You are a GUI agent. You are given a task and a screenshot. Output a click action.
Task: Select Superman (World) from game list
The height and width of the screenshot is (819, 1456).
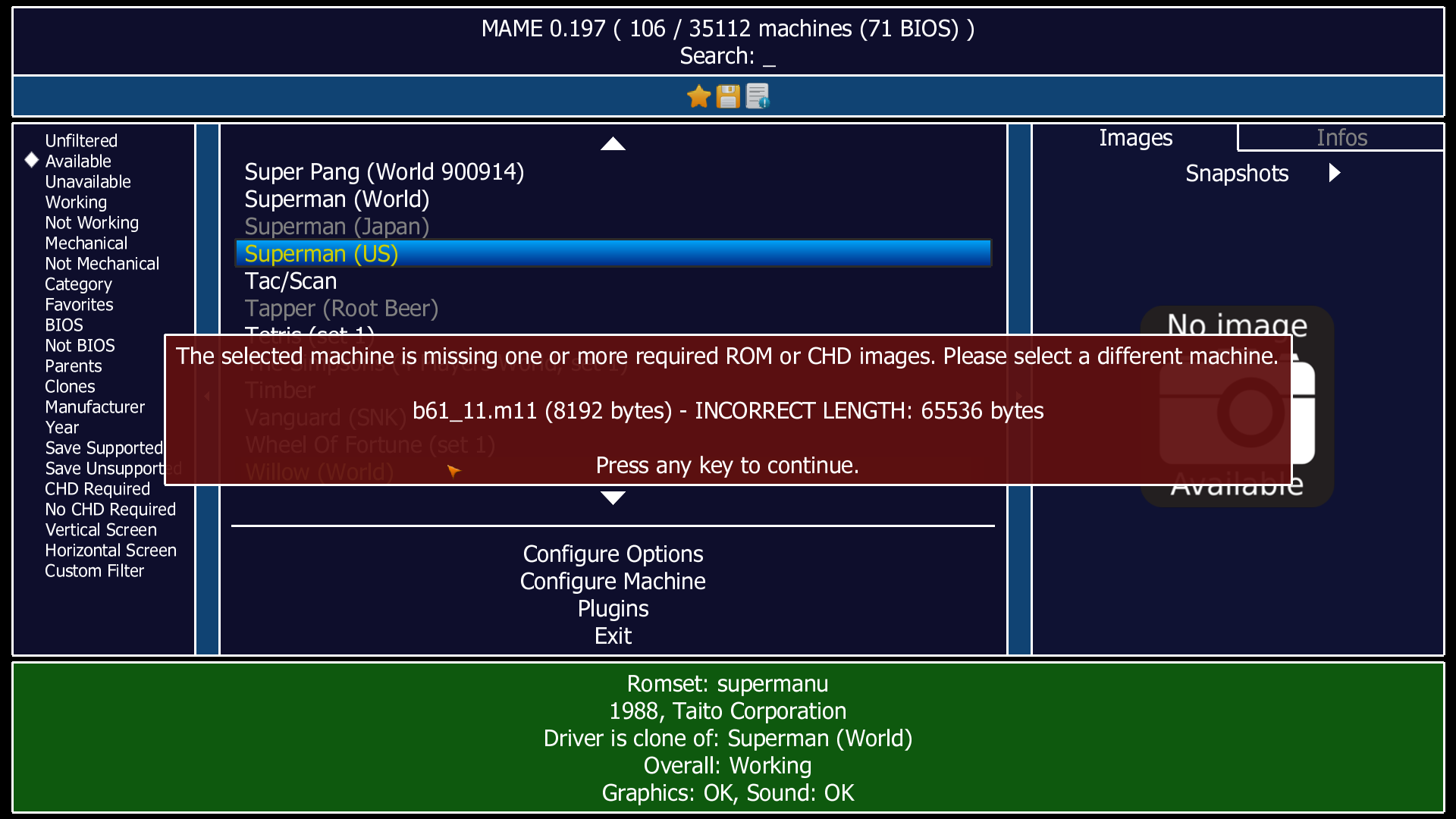336,199
